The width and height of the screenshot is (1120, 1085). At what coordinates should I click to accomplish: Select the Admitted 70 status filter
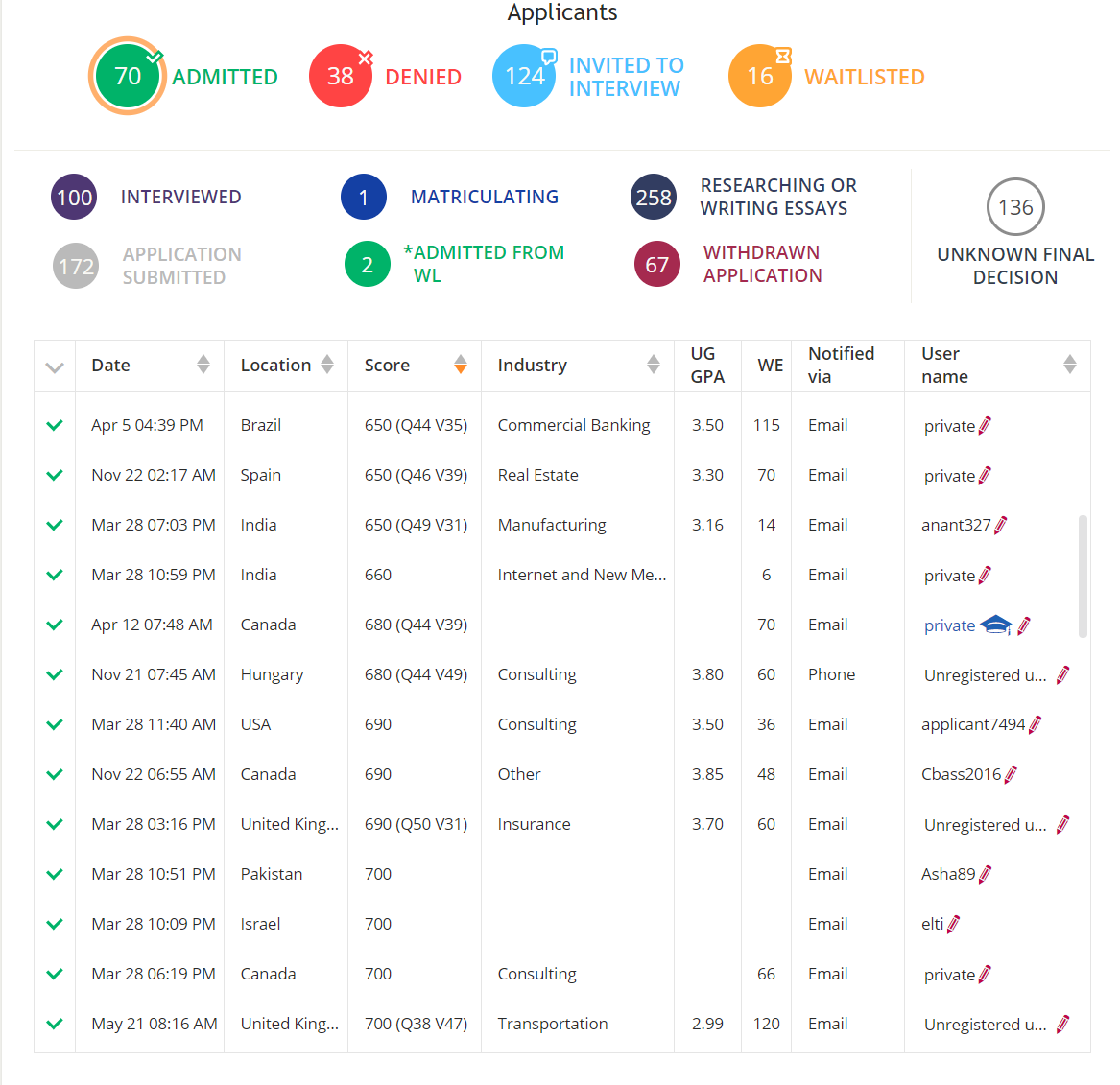(128, 76)
